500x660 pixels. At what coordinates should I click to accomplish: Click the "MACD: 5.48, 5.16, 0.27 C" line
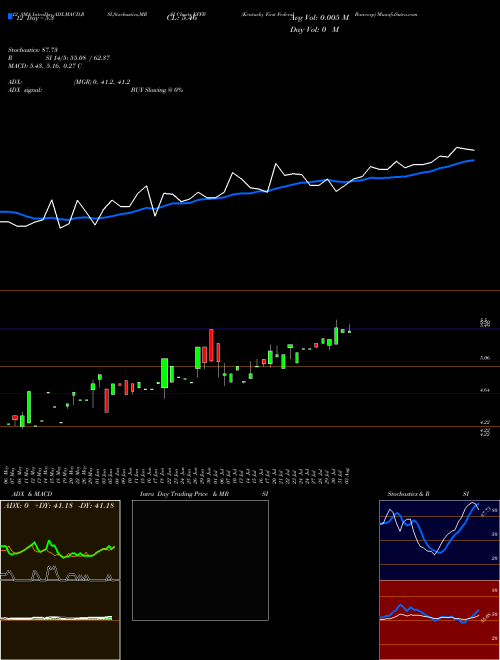point(45,66)
